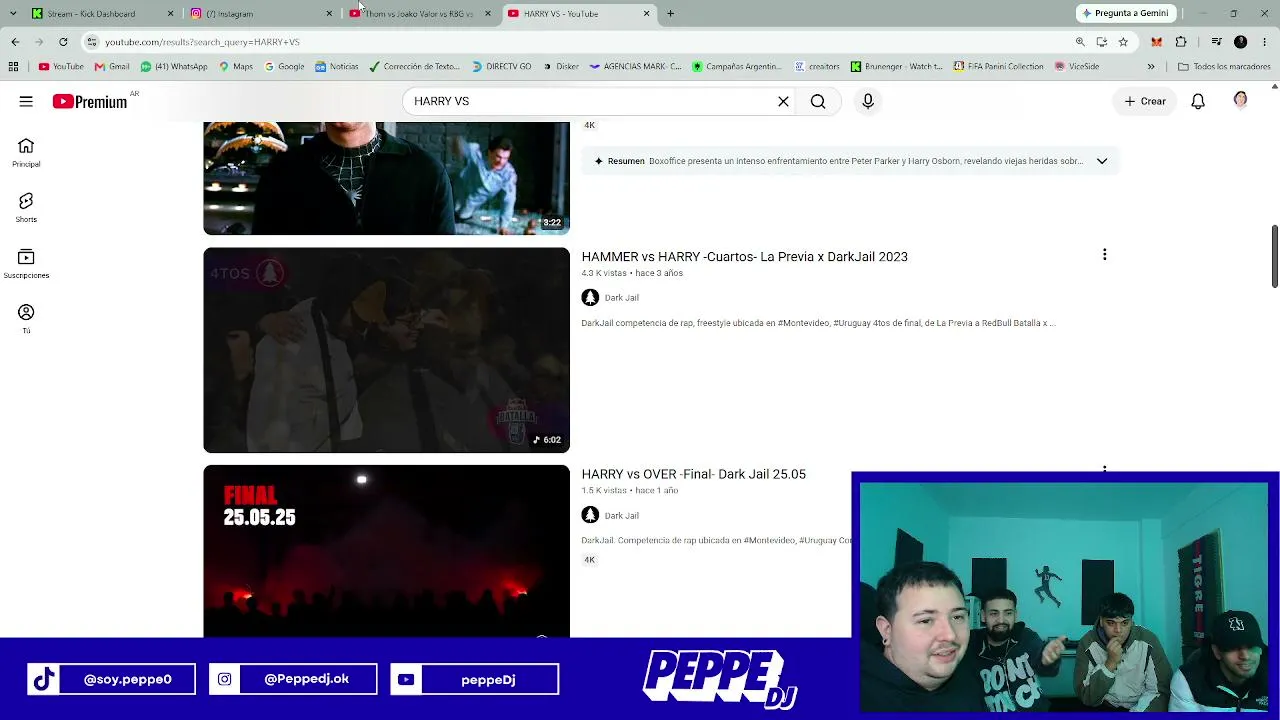Open Principal home in sidebar
Image resolution: width=1280 pixels, height=720 pixels.
26,152
